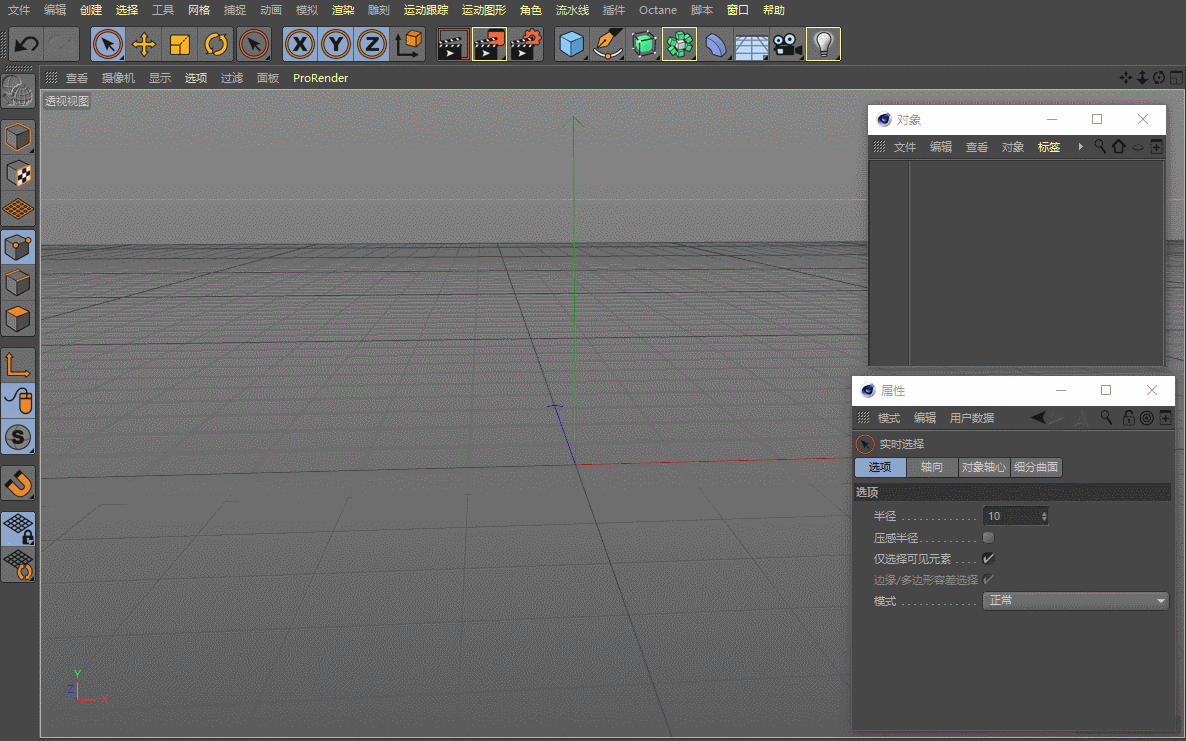Screen dimensions: 1186x741
Task: Enable 压感半径 checkbox
Action: pos(988,538)
